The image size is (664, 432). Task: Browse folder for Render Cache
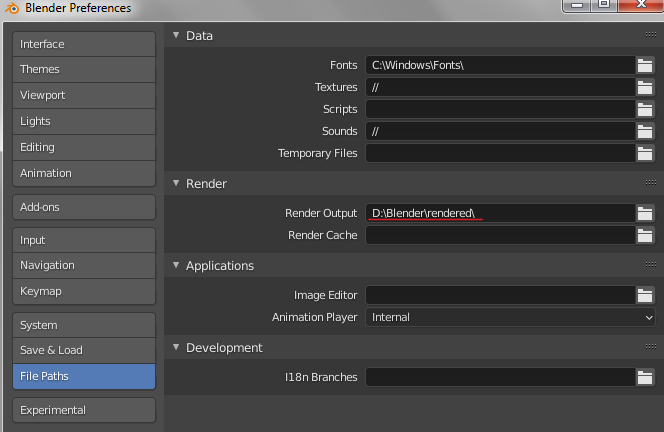coord(645,235)
